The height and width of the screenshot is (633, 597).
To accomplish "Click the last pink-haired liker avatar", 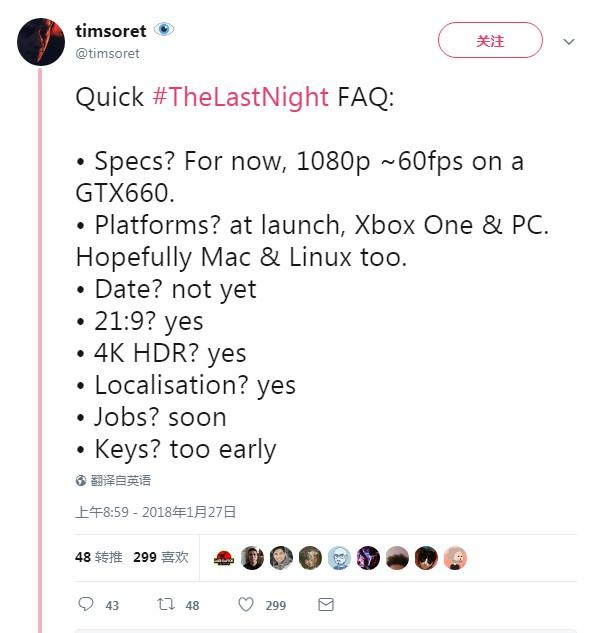I will click(455, 558).
